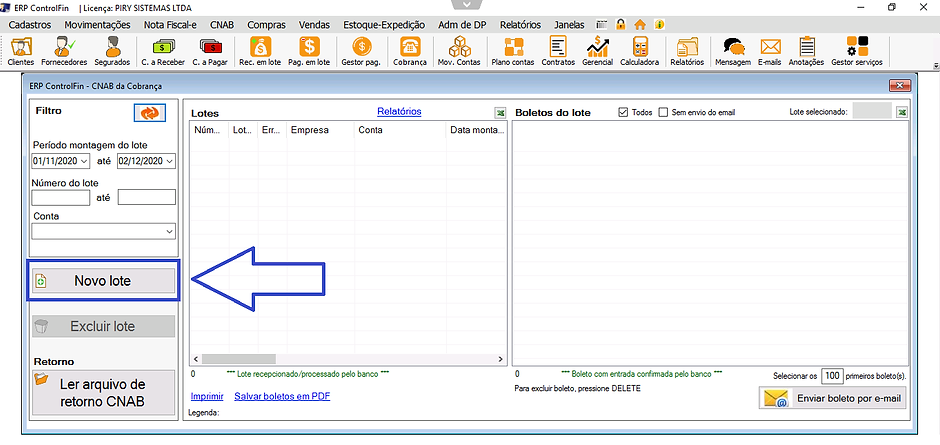Image resolution: width=940 pixels, height=445 pixels.
Task: Open the Estoque-Expedição menu
Action: pyautogui.click(x=384, y=25)
